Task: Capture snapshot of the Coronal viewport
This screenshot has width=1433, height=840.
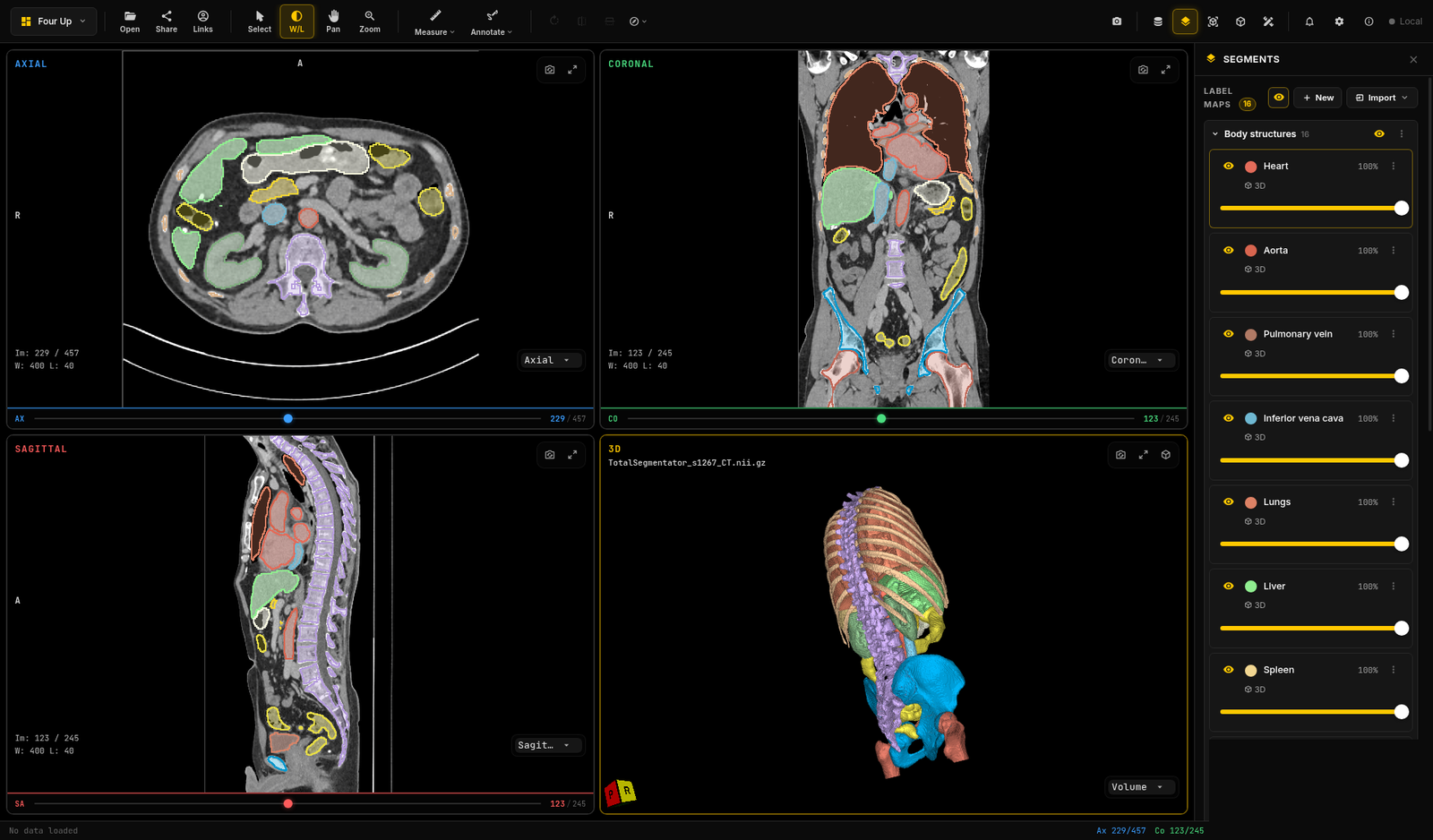Action: tap(1143, 70)
